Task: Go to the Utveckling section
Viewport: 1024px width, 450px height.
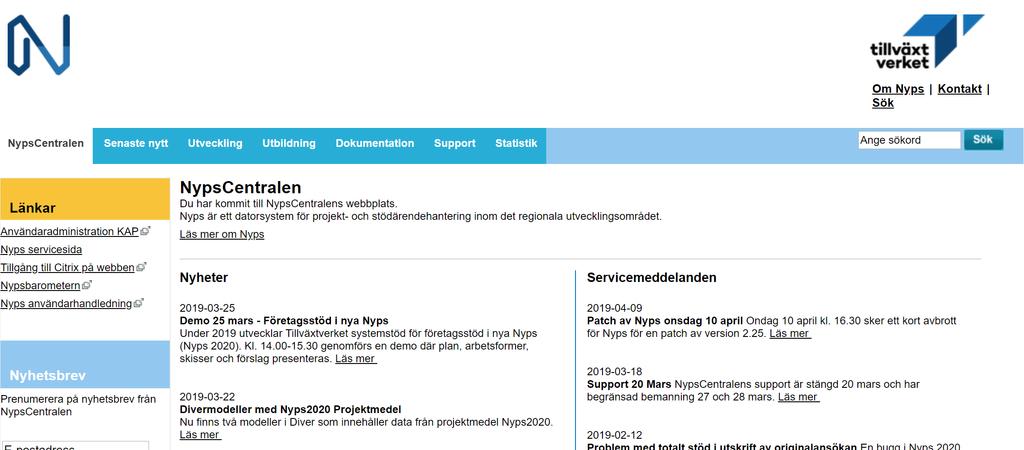Action: 215,143
